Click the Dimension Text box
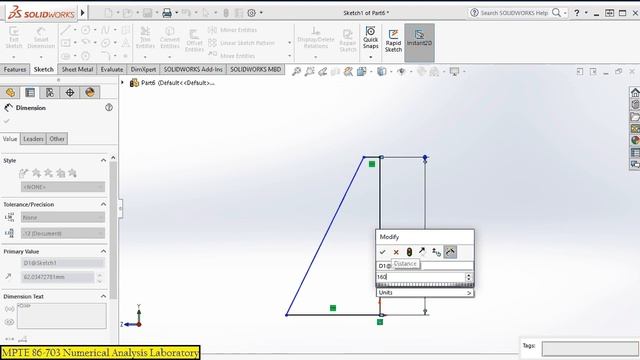640x360 pixels. pos(62,316)
